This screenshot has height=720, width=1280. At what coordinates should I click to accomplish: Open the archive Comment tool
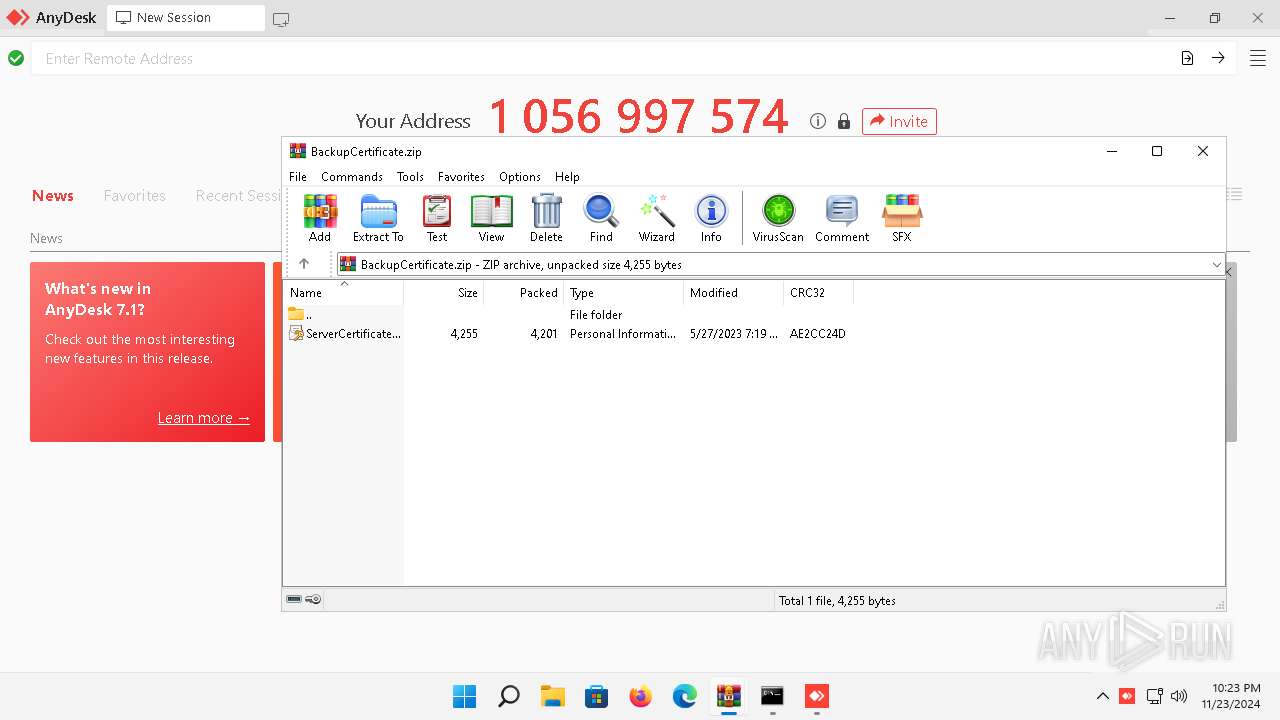[842, 218]
